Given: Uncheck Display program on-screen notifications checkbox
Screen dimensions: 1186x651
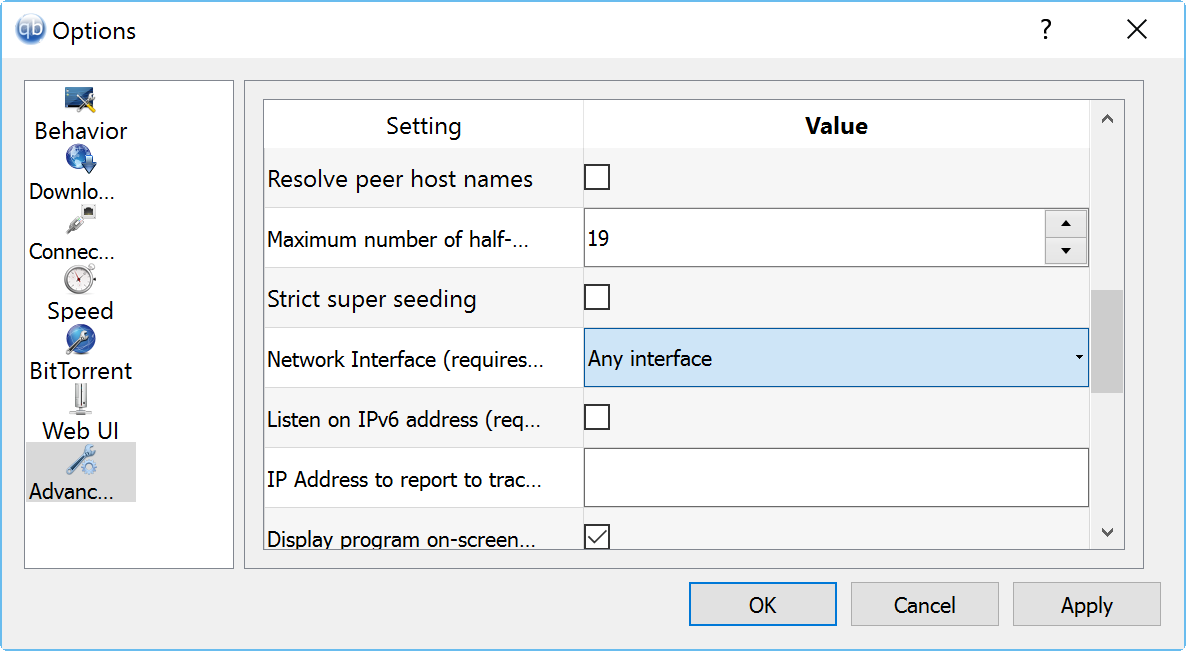Looking at the screenshot, I should 597,537.
